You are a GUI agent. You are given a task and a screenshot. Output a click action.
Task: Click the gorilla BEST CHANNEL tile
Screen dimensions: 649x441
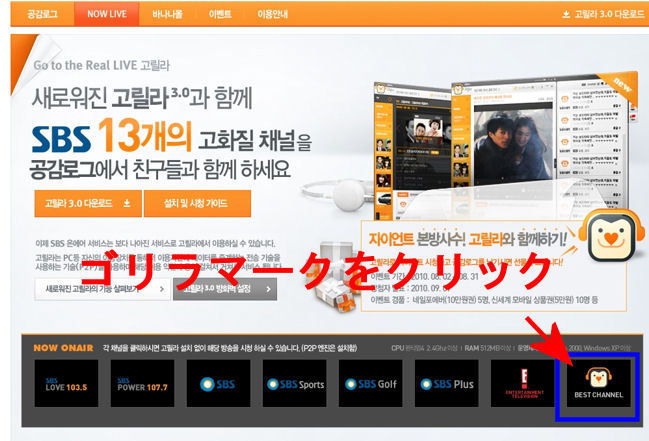[599, 383]
